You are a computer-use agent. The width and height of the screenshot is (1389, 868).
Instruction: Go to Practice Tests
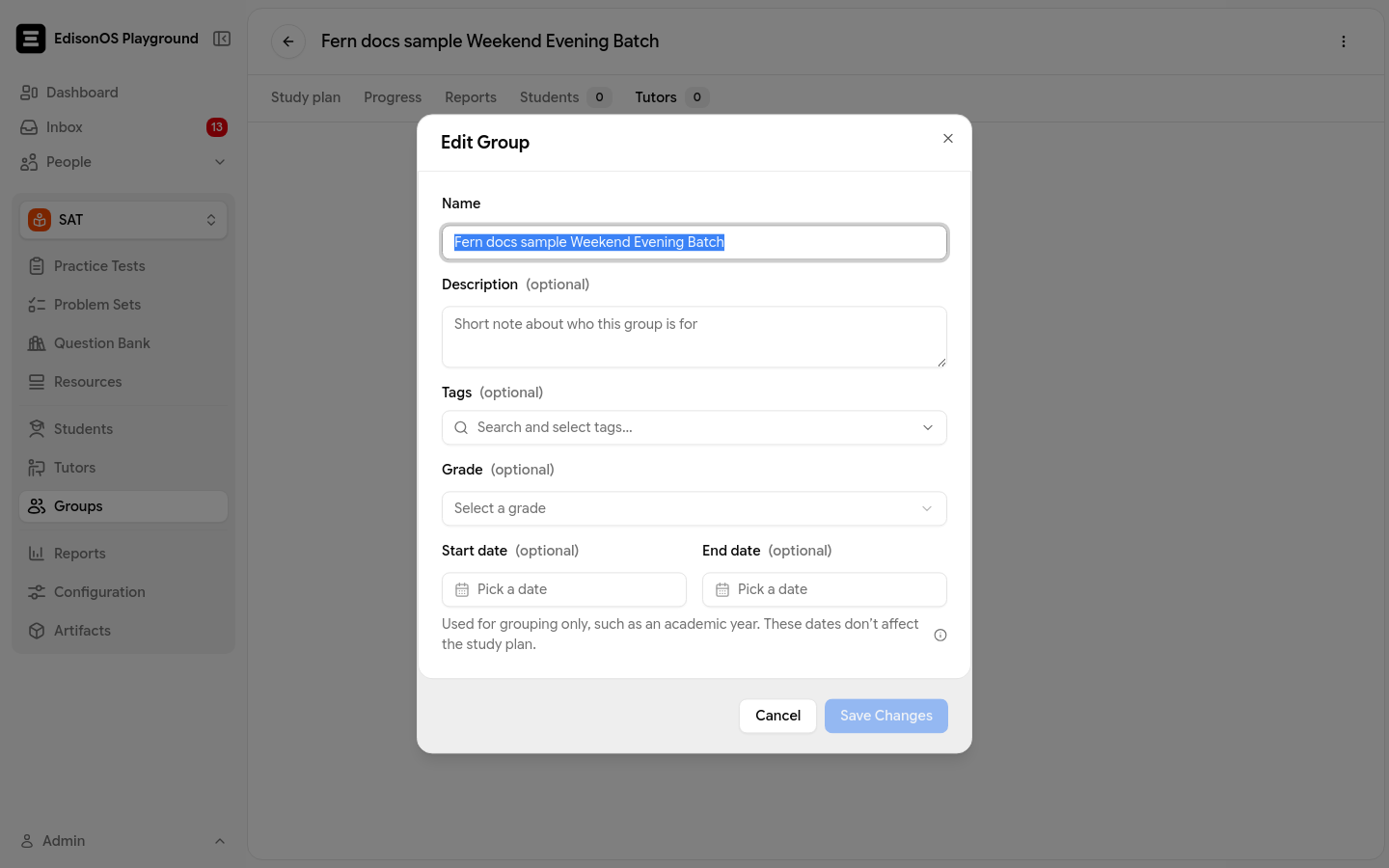click(123, 266)
